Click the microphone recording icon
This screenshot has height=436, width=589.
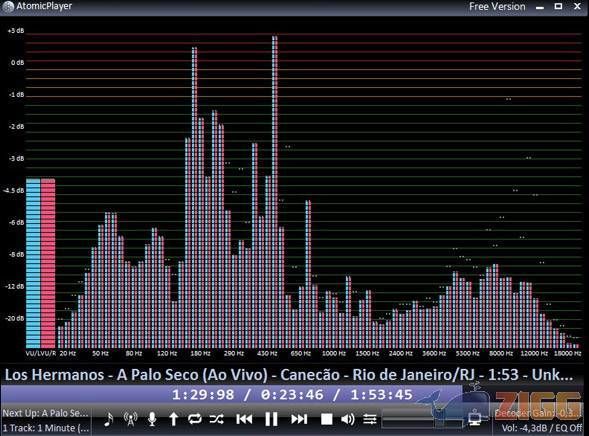pyautogui.click(x=152, y=419)
